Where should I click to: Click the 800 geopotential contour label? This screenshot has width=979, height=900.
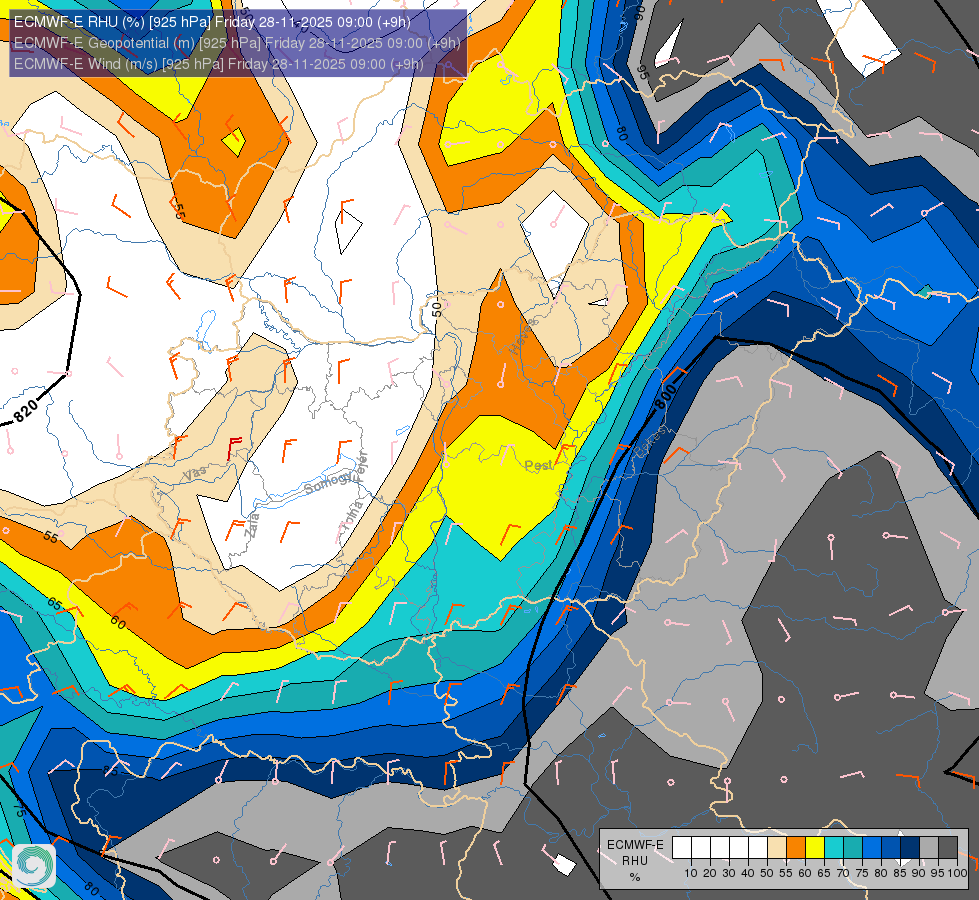665,397
